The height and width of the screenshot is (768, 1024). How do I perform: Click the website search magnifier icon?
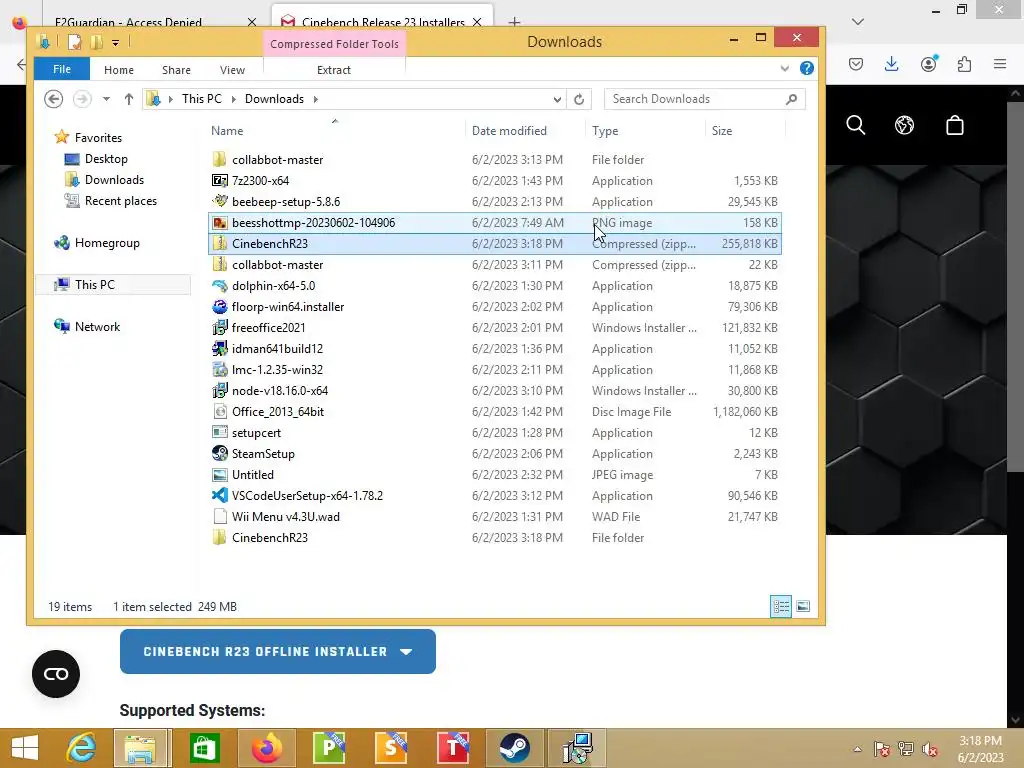(x=856, y=125)
